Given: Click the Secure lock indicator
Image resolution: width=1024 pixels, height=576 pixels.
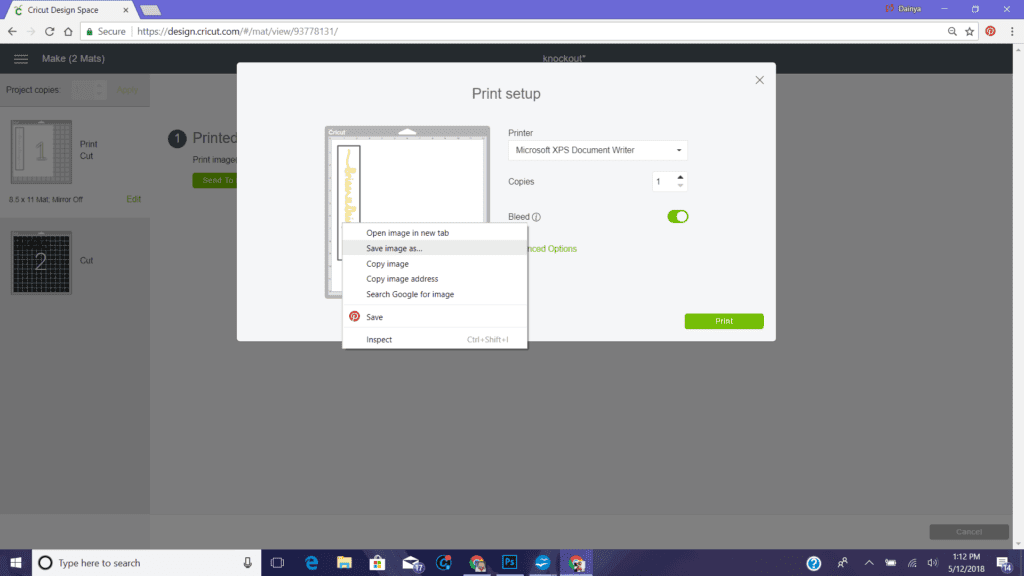Looking at the screenshot, I should click(106, 31).
